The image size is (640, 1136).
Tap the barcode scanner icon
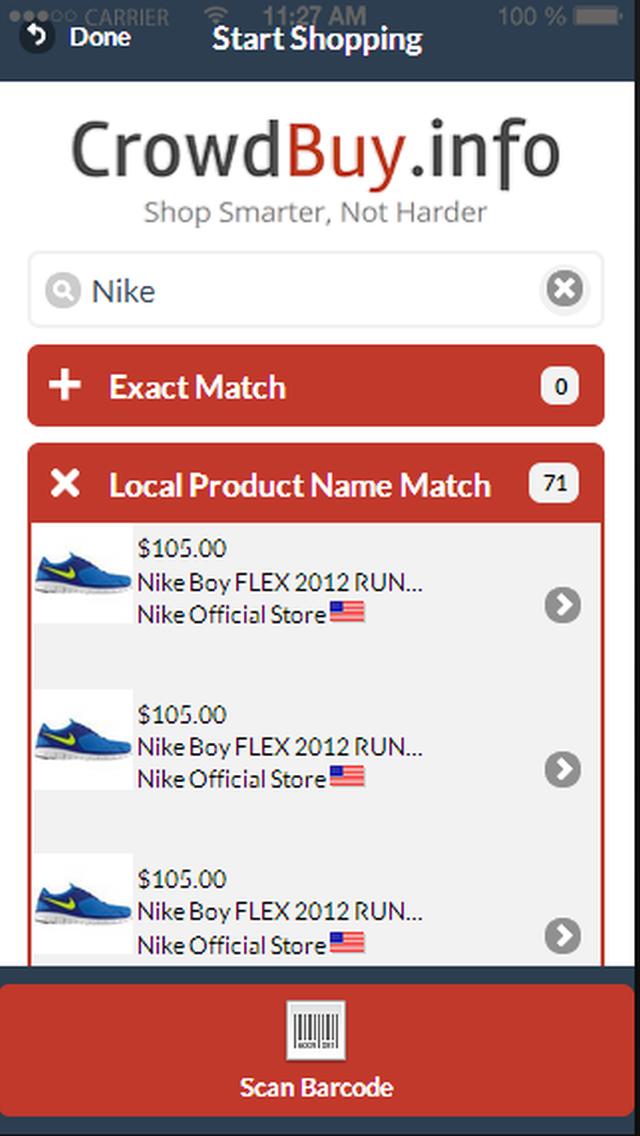click(316, 1030)
